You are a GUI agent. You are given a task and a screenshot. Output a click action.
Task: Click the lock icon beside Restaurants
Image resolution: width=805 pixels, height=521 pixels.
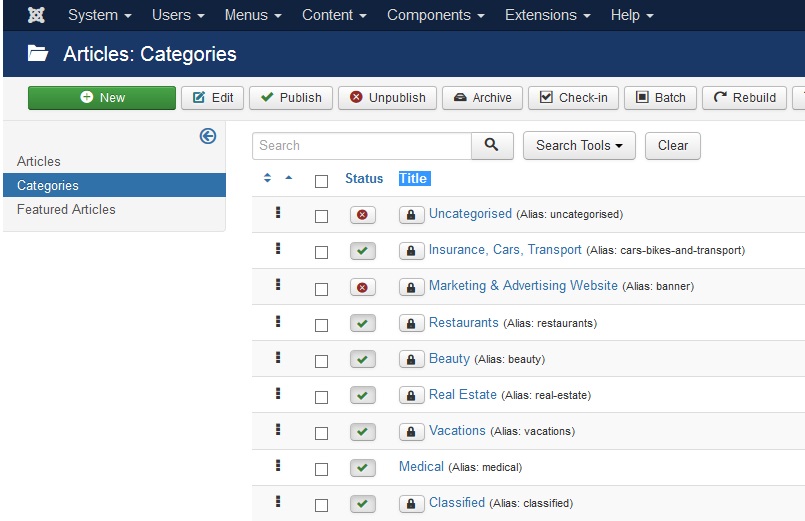coord(411,323)
